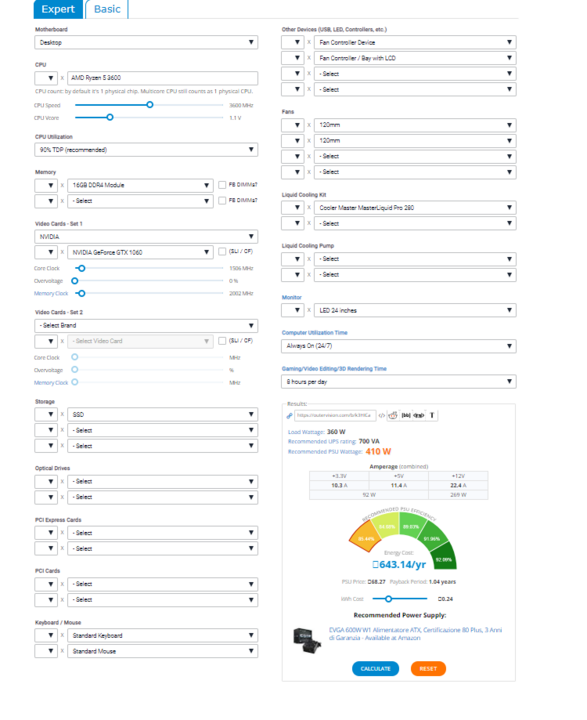Copy results as HTML with the <p> icon
Screen dimensions: 587x720
click(419, 416)
